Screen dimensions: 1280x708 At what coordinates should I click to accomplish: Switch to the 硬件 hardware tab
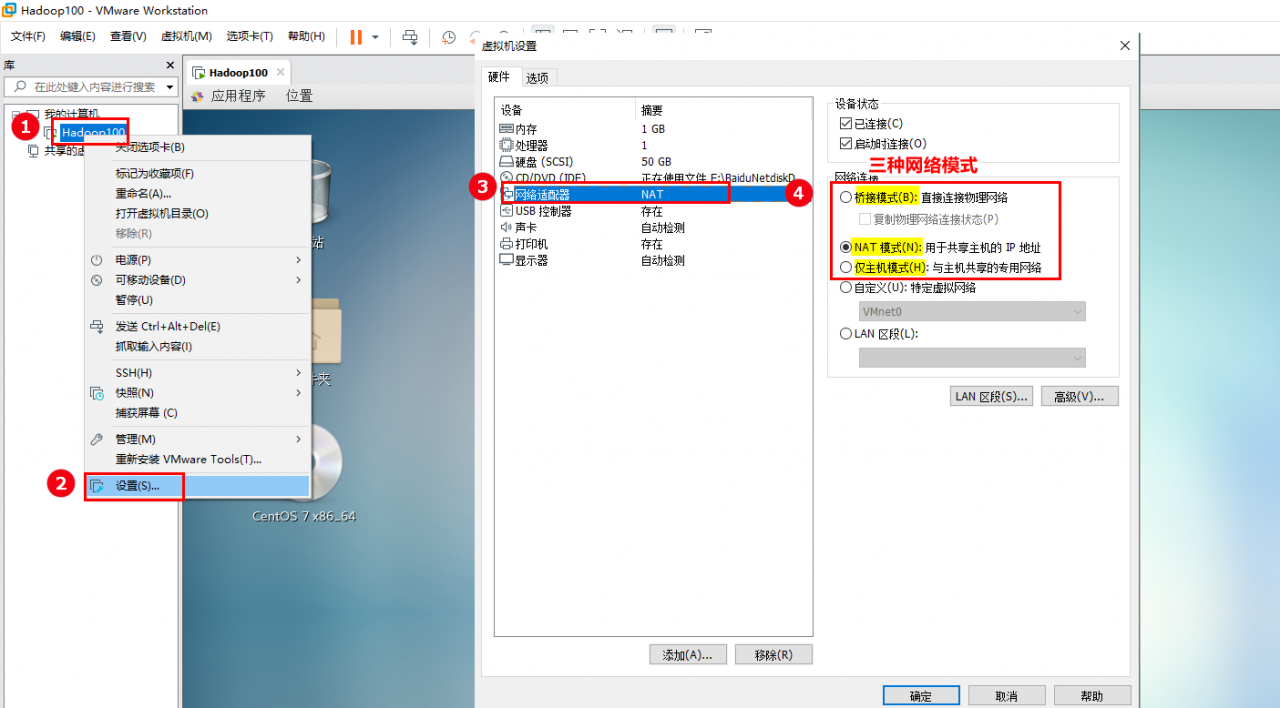click(x=498, y=77)
